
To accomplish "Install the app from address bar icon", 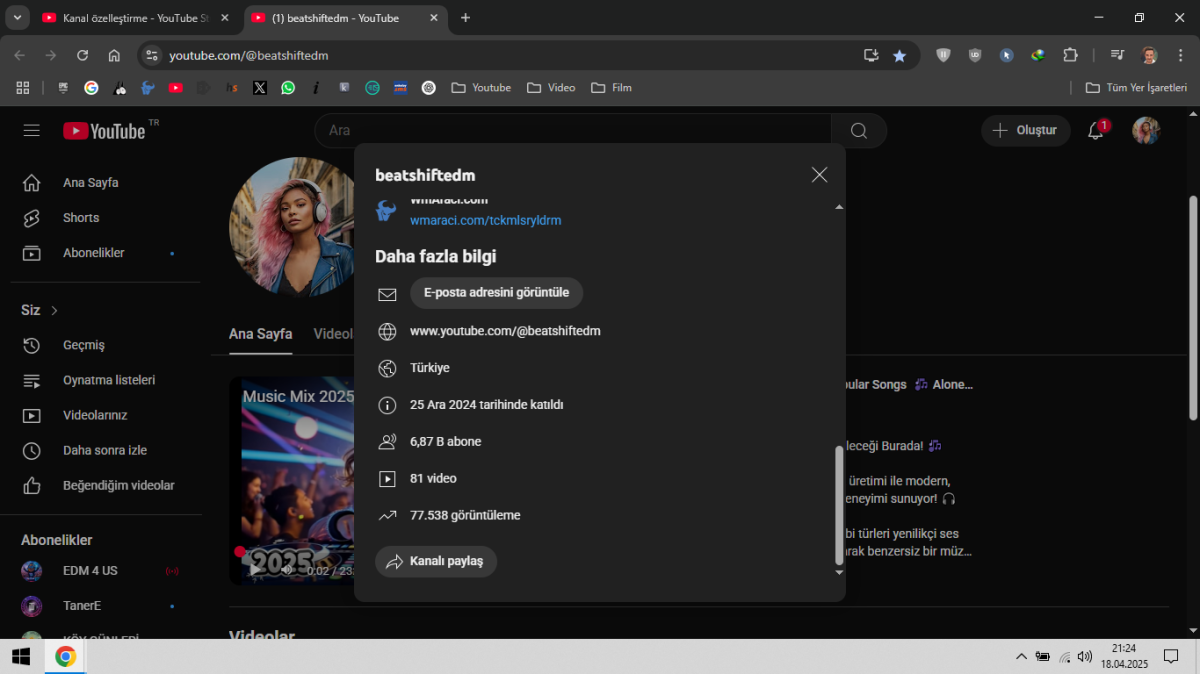I will [x=871, y=56].
